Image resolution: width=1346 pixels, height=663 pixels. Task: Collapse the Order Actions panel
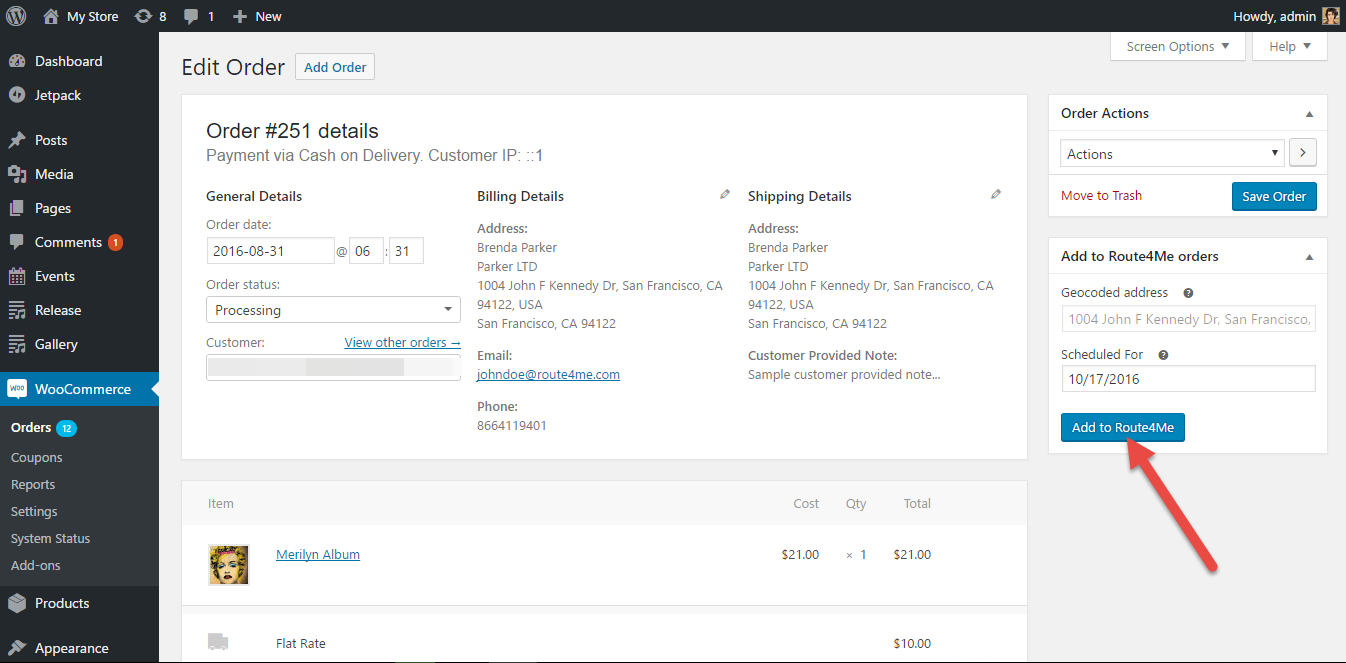point(1310,114)
